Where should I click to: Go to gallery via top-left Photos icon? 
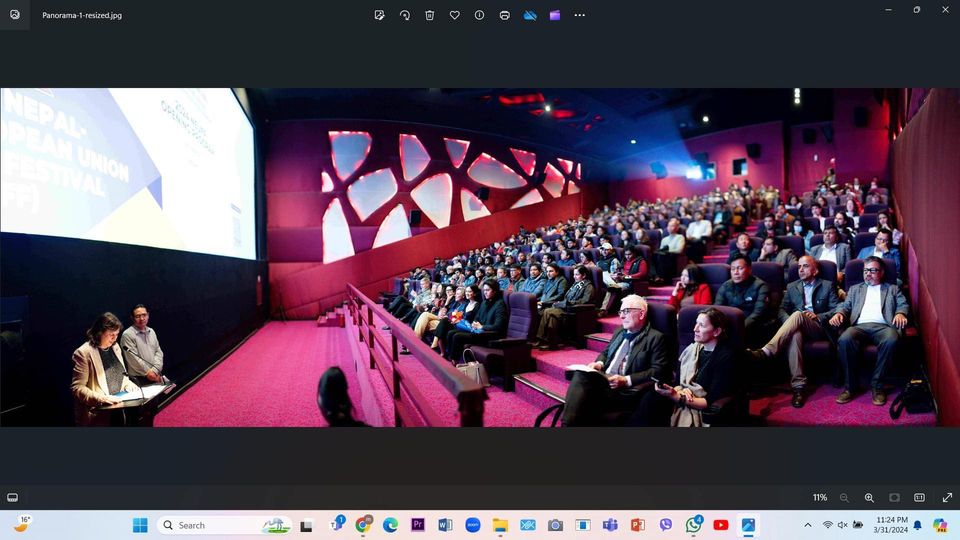point(15,15)
